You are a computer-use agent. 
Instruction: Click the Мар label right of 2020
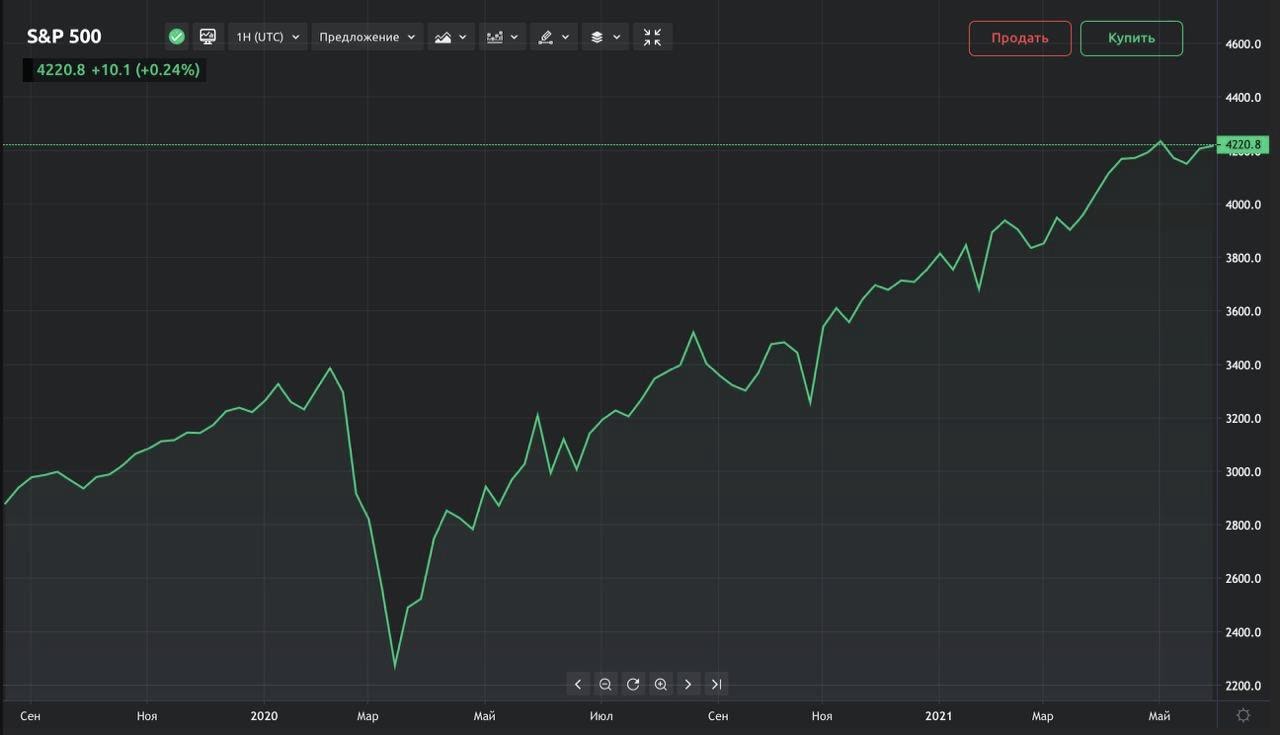367,716
